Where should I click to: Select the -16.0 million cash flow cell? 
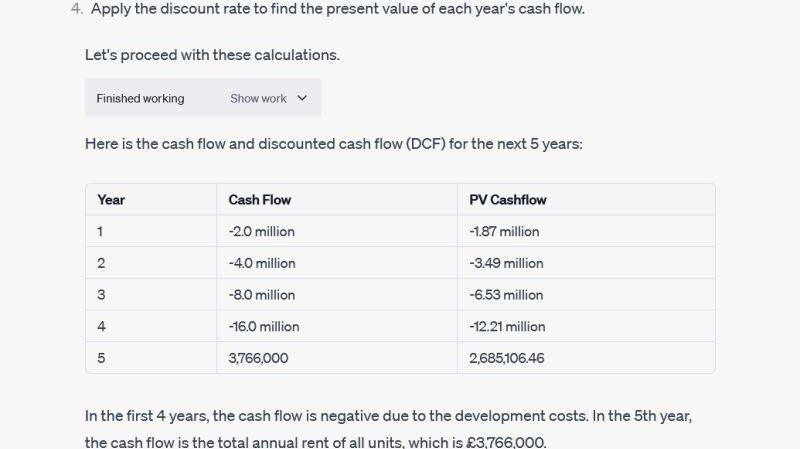coord(264,326)
